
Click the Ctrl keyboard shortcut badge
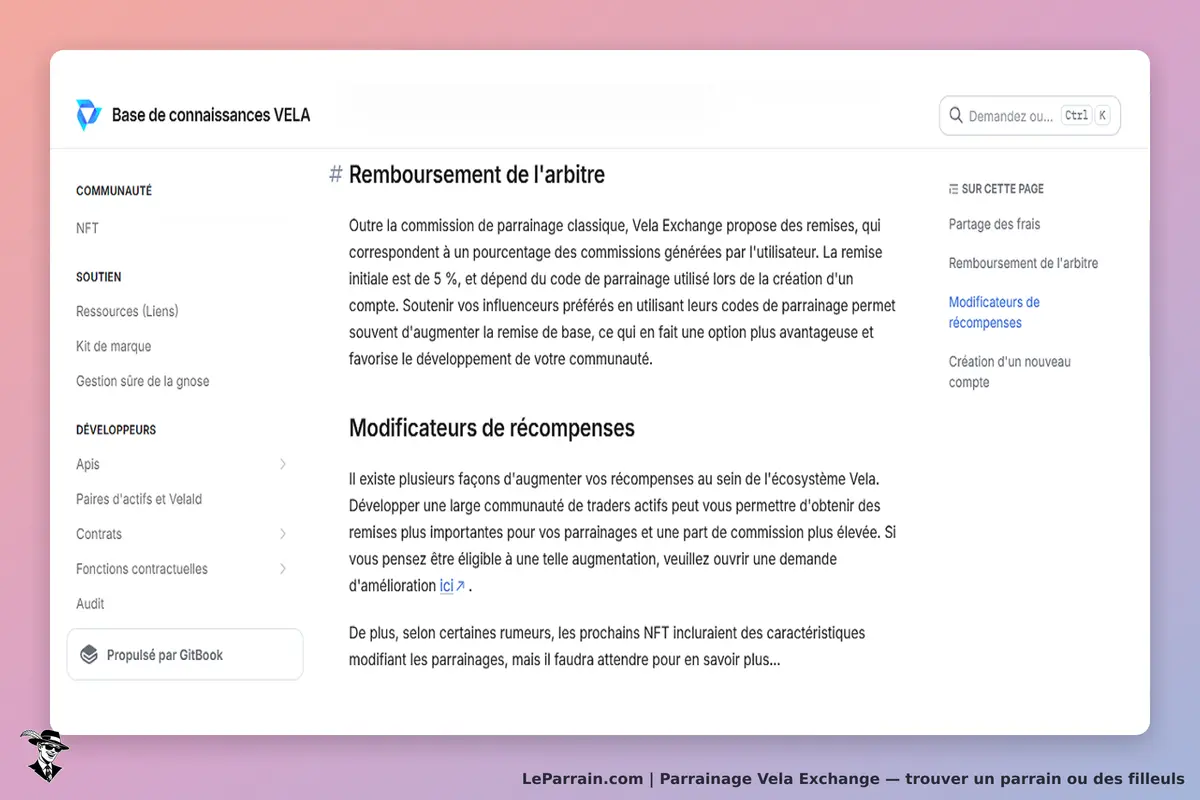click(x=1076, y=116)
